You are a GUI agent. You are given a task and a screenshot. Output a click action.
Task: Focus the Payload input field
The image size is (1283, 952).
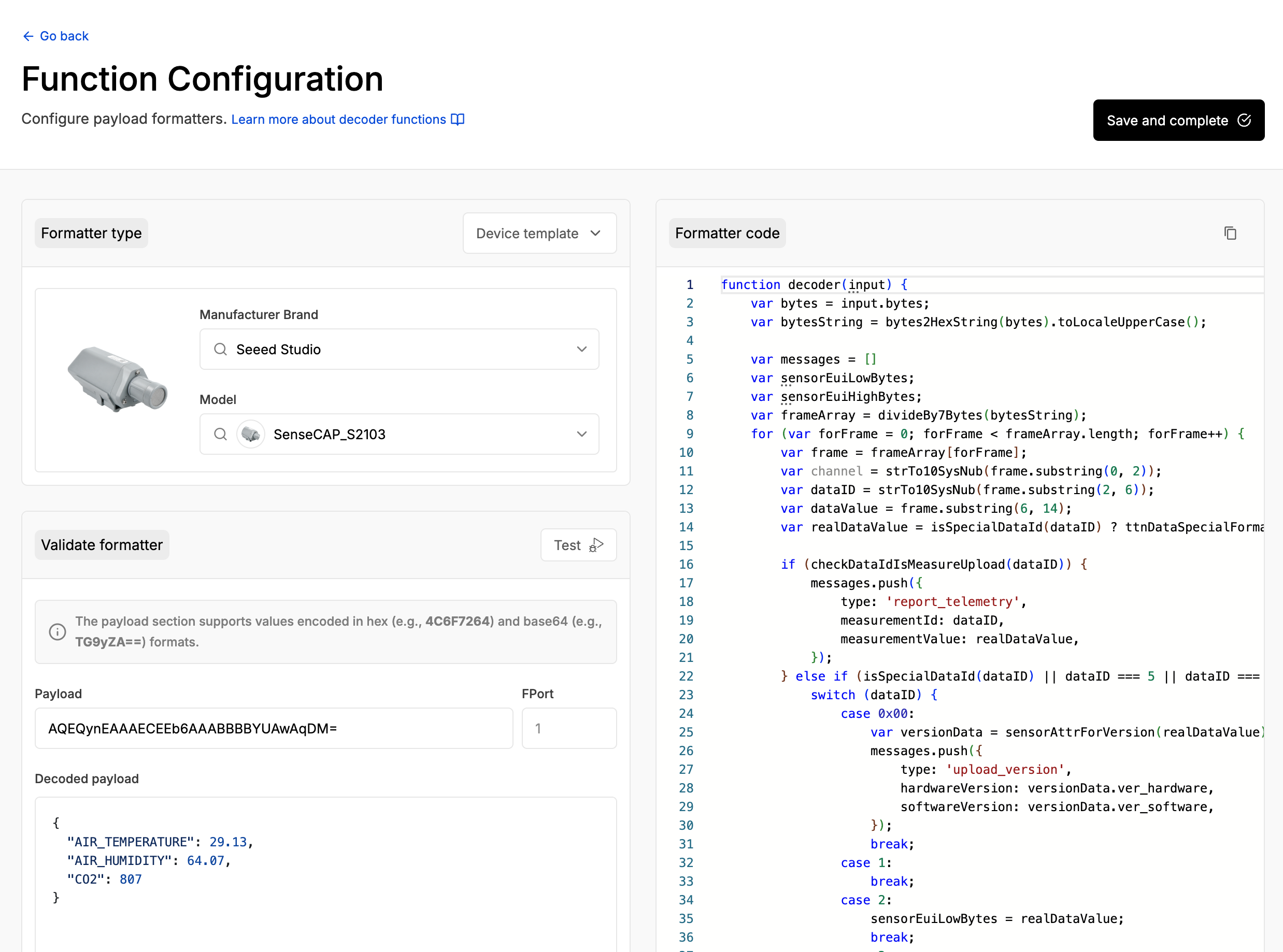[274, 728]
